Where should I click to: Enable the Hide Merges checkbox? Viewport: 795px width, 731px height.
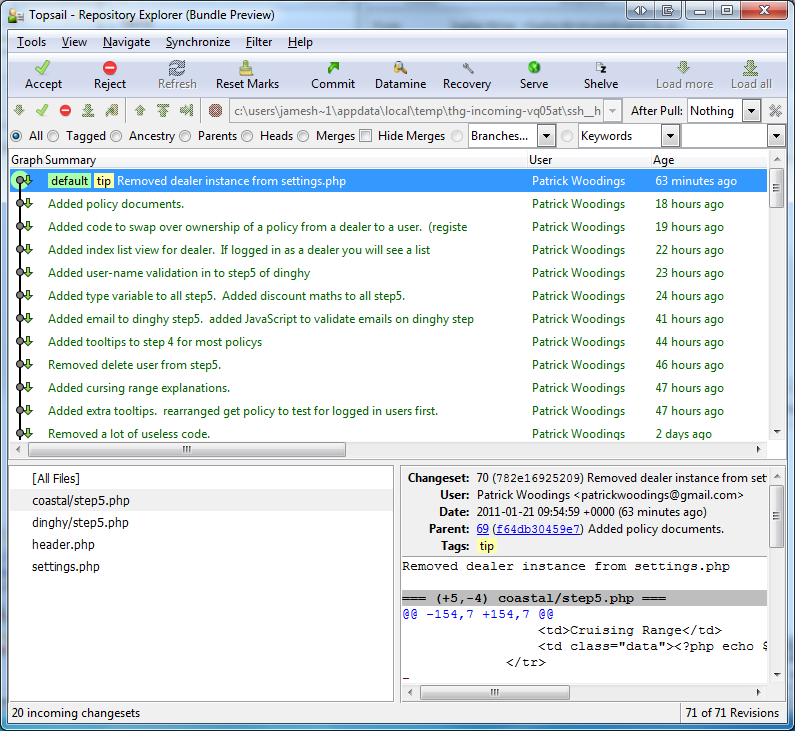pos(366,136)
